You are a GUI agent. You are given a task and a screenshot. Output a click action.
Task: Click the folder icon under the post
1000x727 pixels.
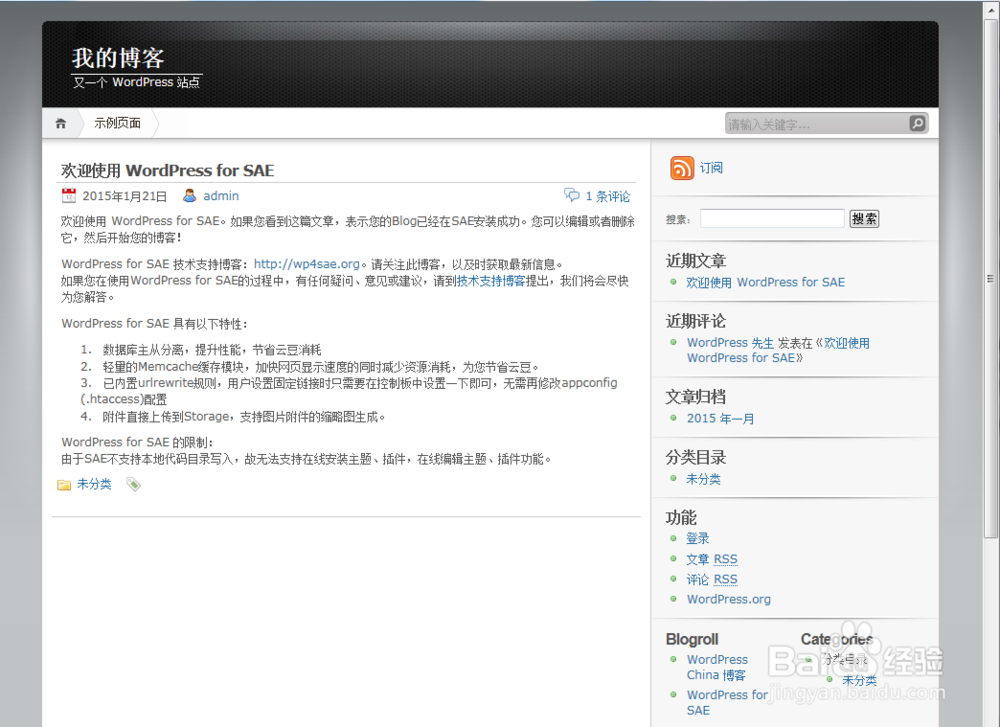[x=64, y=485]
